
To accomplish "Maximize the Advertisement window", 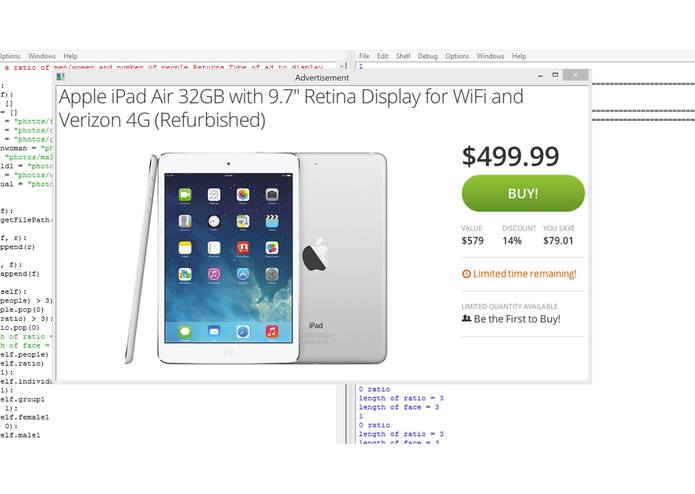I will click(x=555, y=75).
